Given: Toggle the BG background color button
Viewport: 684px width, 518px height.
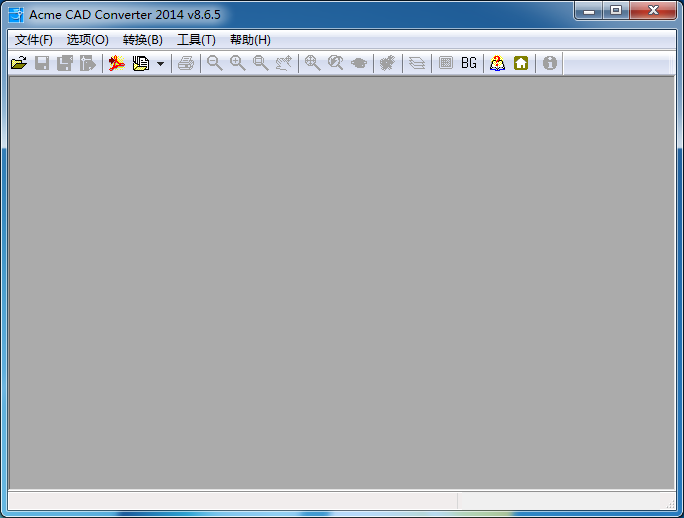Looking at the screenshot, I should click(x=469, y=63).
